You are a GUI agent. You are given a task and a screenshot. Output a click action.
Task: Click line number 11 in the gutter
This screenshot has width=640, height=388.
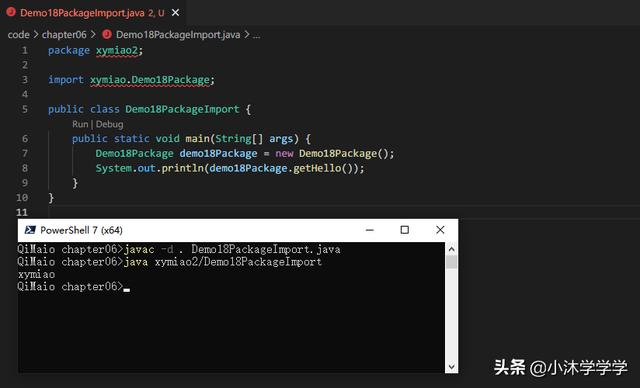click(22, 212)
